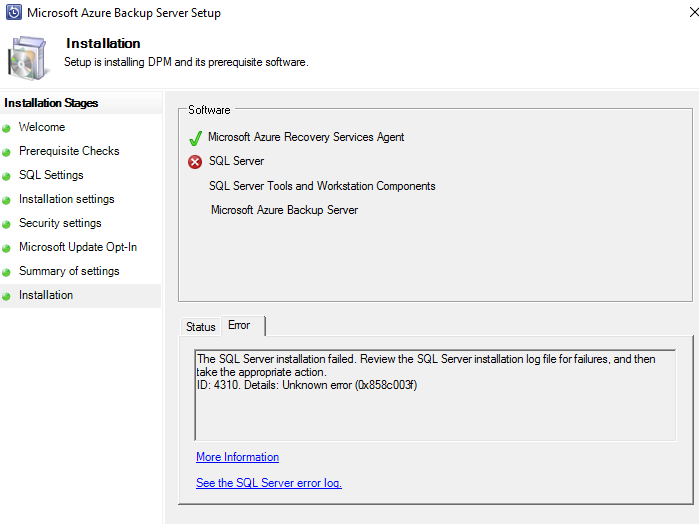Screen dimensions: 699x524
Task: Click the SQL Server software entry
Action: pos(236,161)
